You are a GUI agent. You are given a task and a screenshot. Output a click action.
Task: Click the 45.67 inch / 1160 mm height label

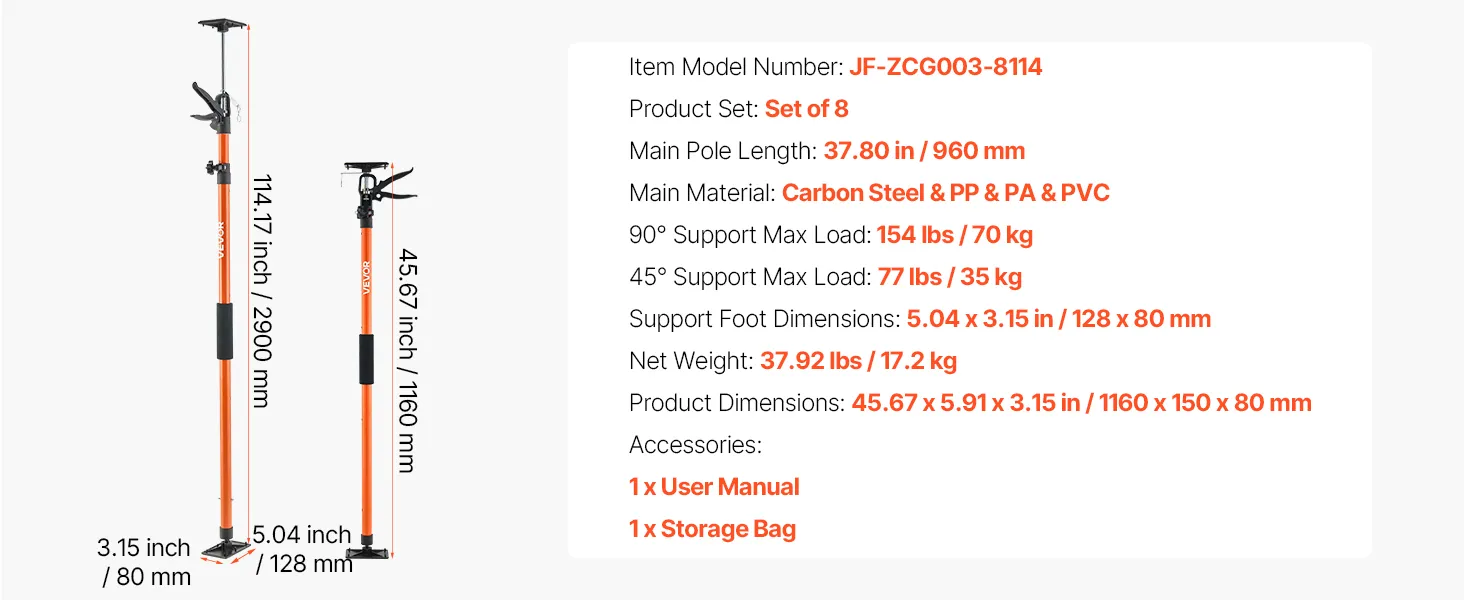[x=406, y=358]
